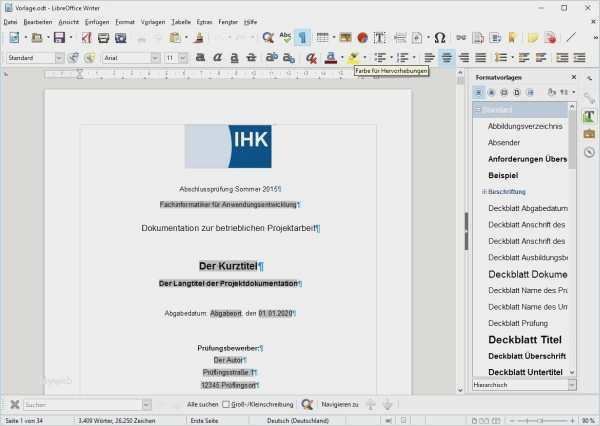
Task: Open the print preview icon
Action: [121, 38]
